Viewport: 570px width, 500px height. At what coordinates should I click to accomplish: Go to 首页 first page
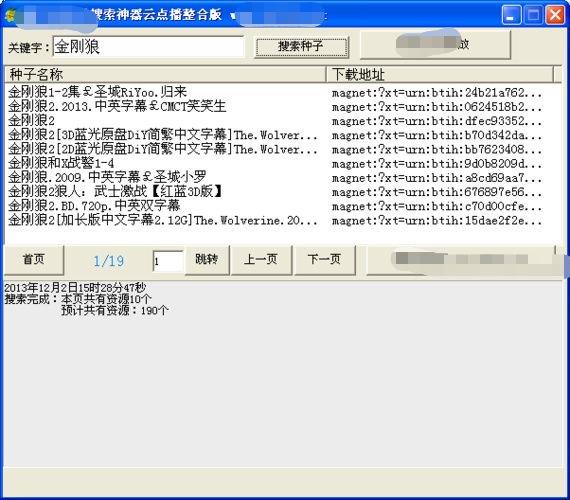[33, 260]
